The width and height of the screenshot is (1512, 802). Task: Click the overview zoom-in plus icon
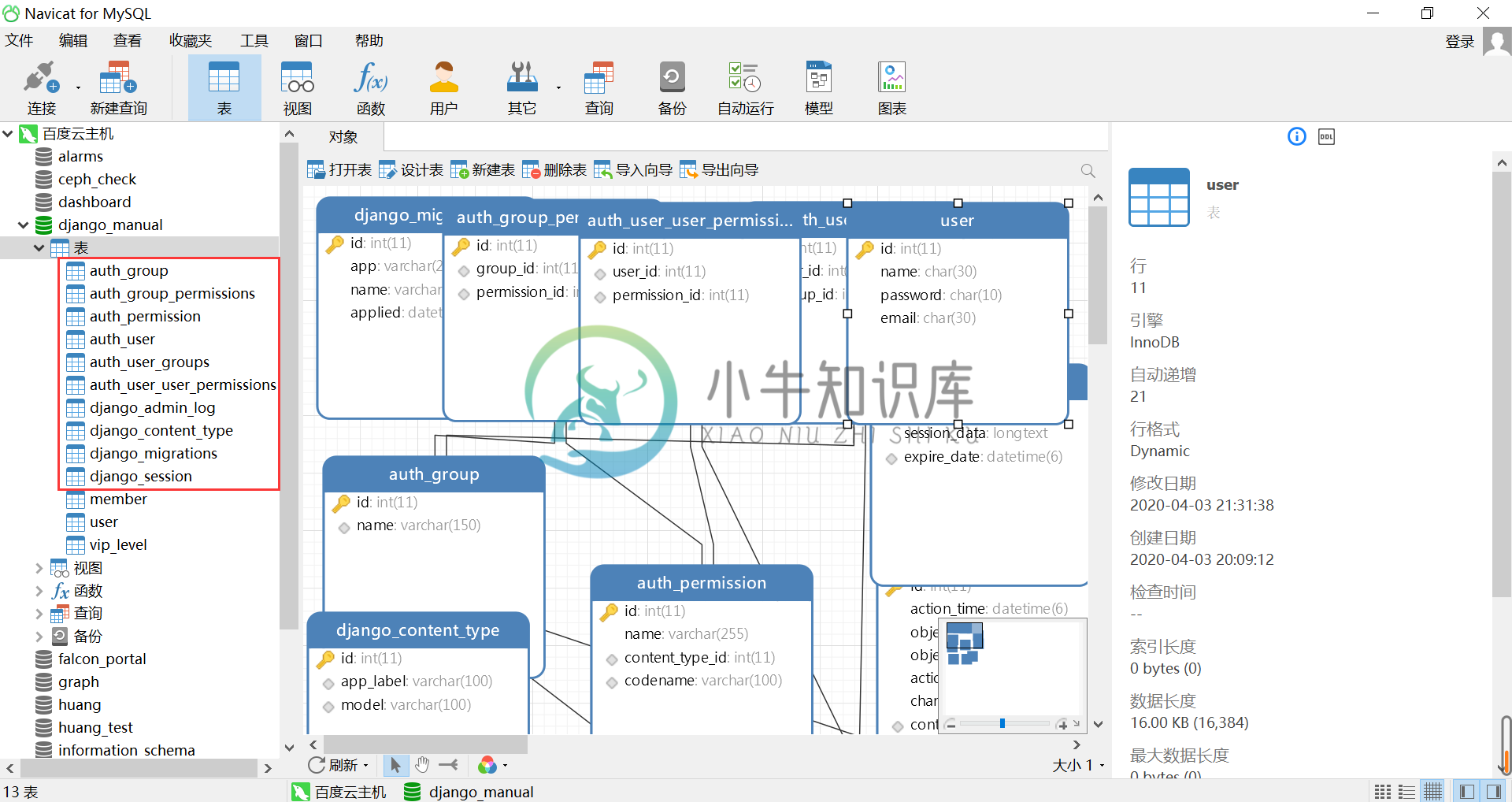click(1062, 724)
